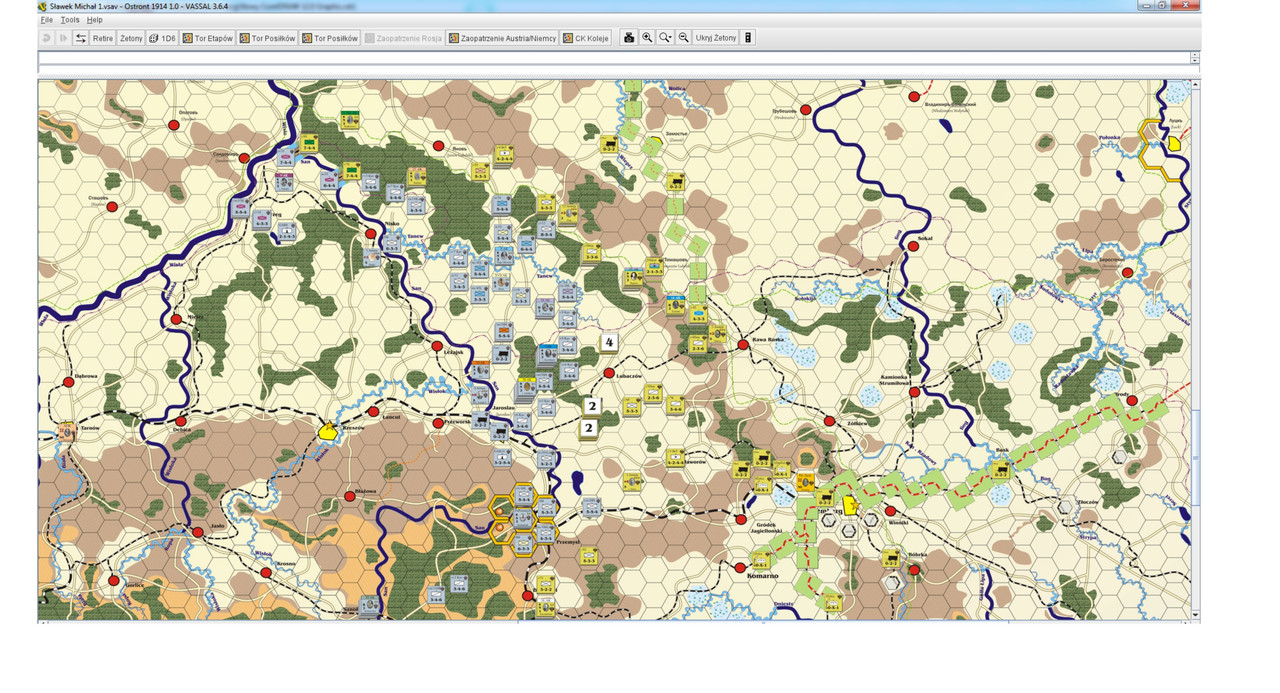Click the Retire button
This screenshot has width=1280, height=693.
pos(103,38)
